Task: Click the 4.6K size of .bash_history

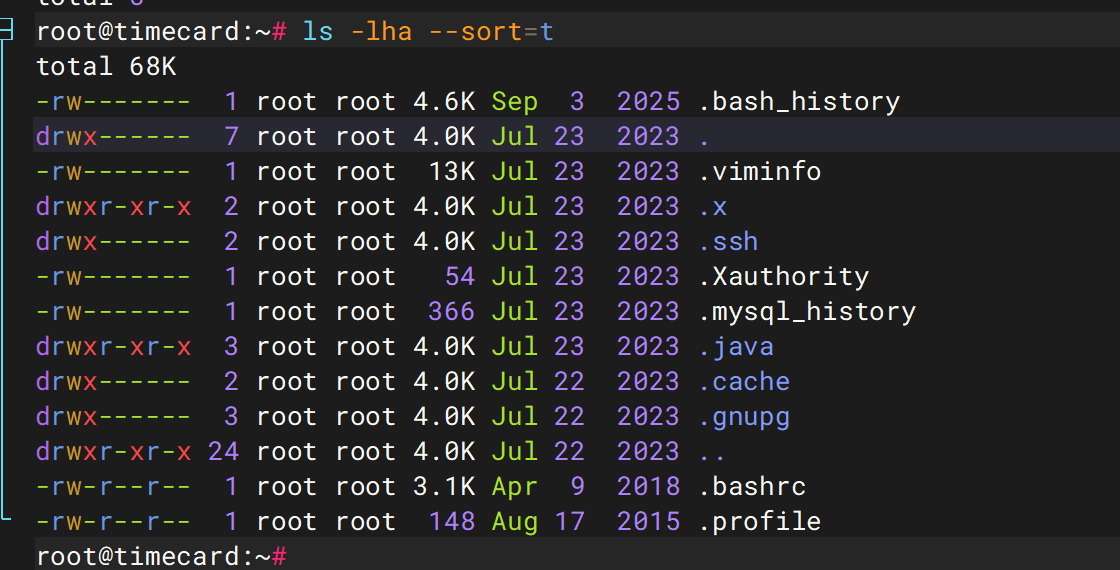Action: (x=444, y=101)
